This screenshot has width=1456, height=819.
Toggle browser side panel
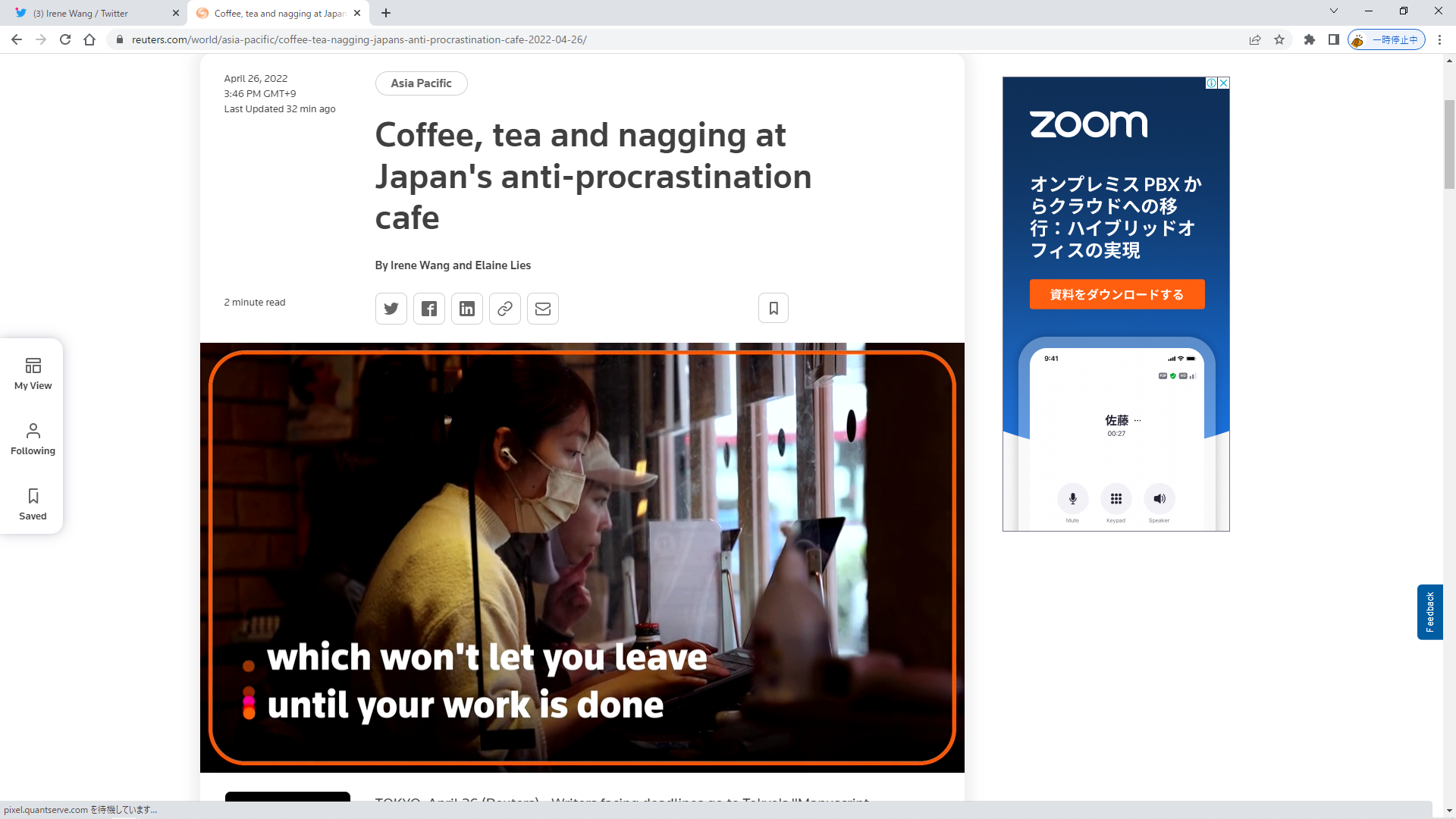(1334, 39)
